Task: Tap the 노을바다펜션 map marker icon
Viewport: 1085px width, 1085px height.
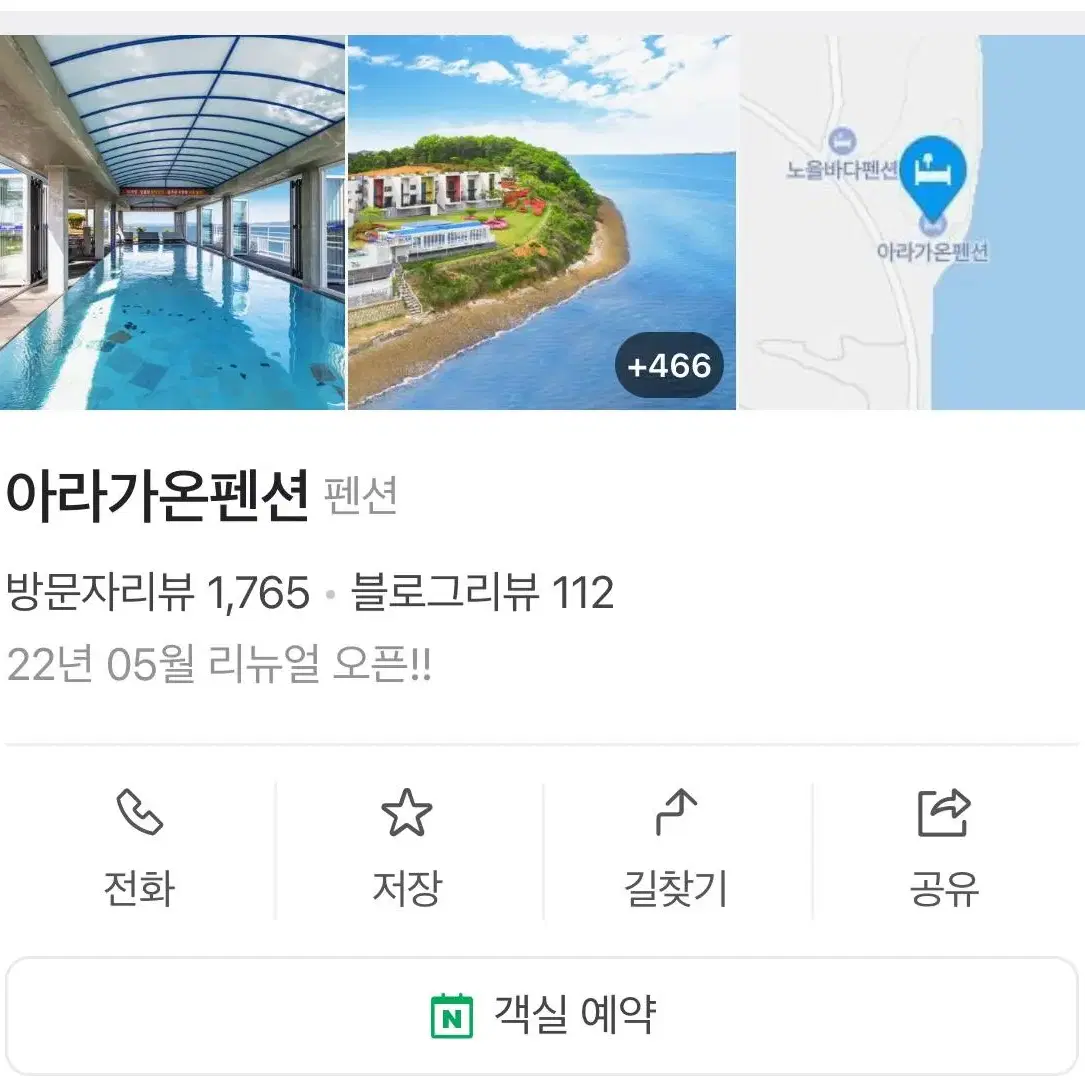Action: [x=841, y=141]
